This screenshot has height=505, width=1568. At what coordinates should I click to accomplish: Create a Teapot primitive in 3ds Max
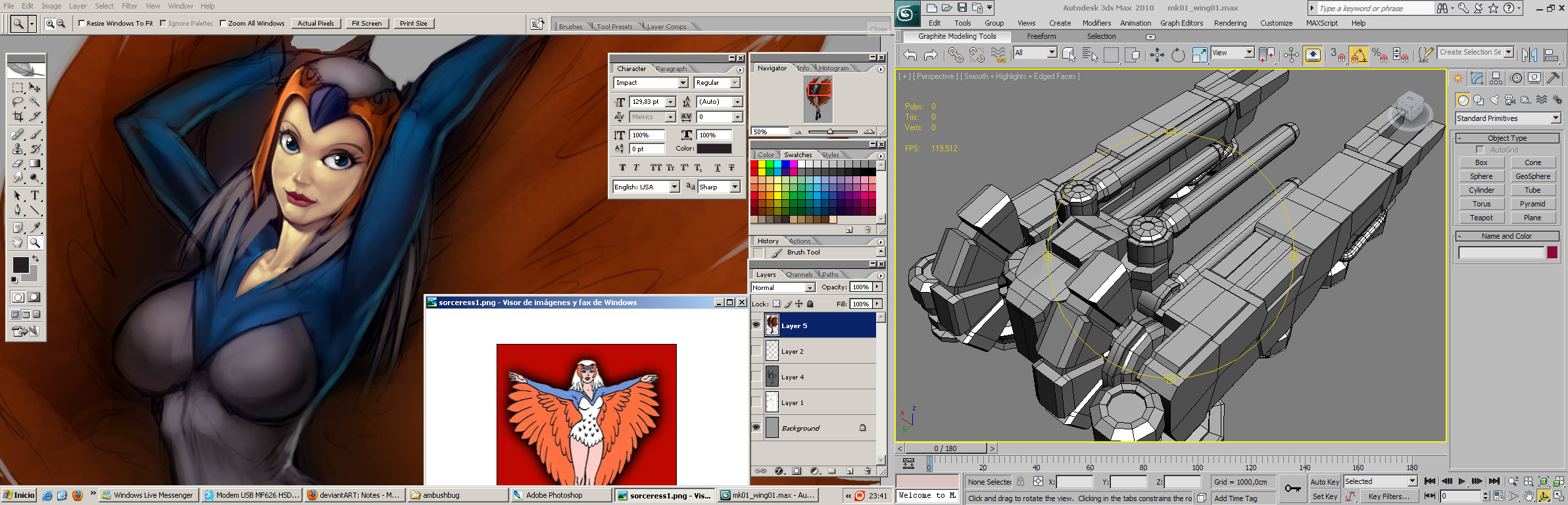click(x=1481, y=218)
